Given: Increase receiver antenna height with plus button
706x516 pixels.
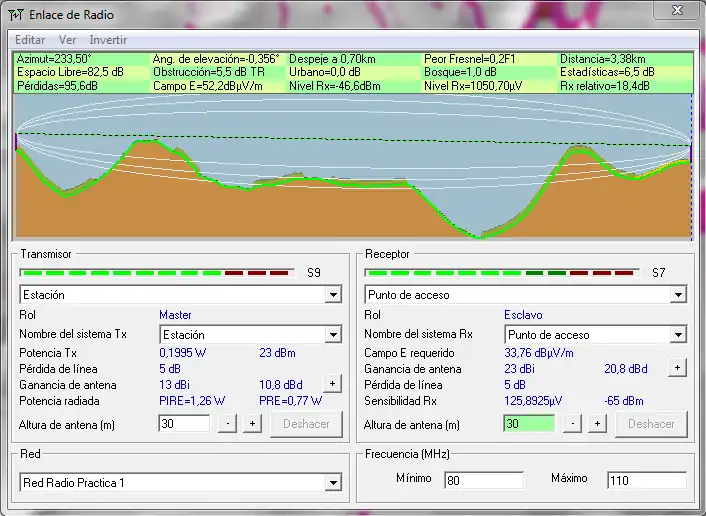Looking at the screenshot, I should (x=597, y=424).
